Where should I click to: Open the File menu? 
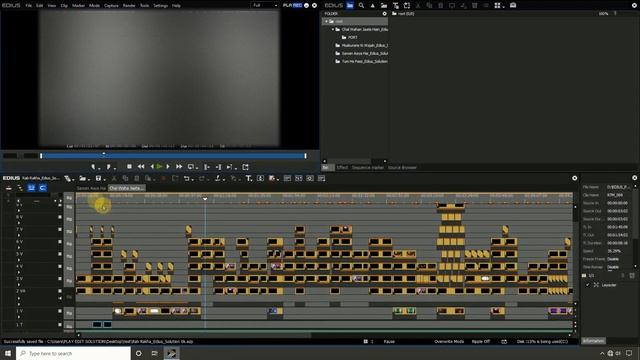point(29,6)
